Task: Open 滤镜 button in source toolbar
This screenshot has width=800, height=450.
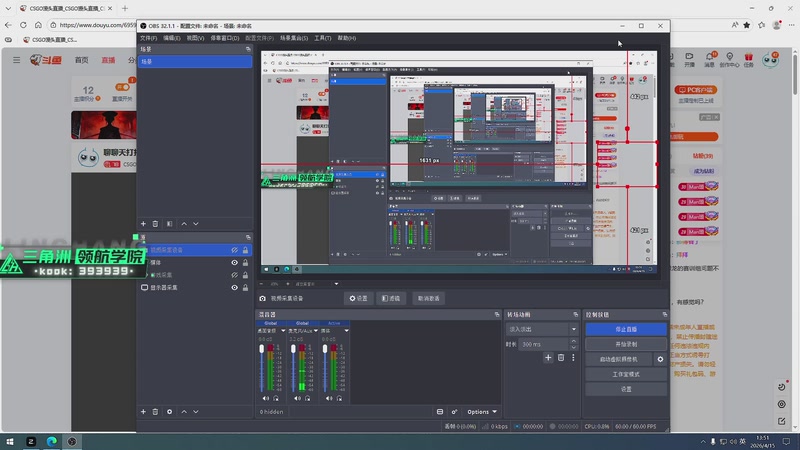Action: 391,298
